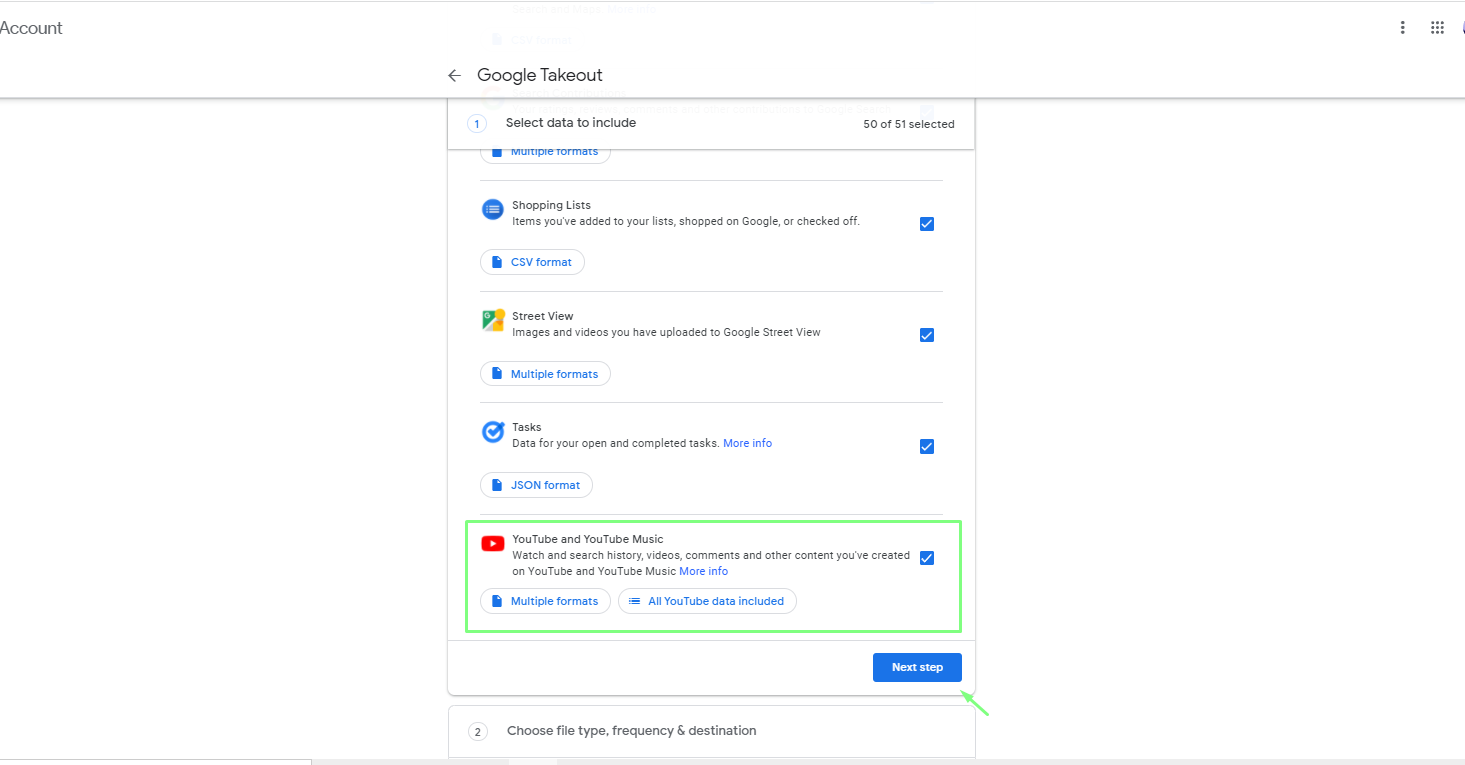Uncheck the Shopping Lists checkbox

pyautogui.click(x=927, y=224)
